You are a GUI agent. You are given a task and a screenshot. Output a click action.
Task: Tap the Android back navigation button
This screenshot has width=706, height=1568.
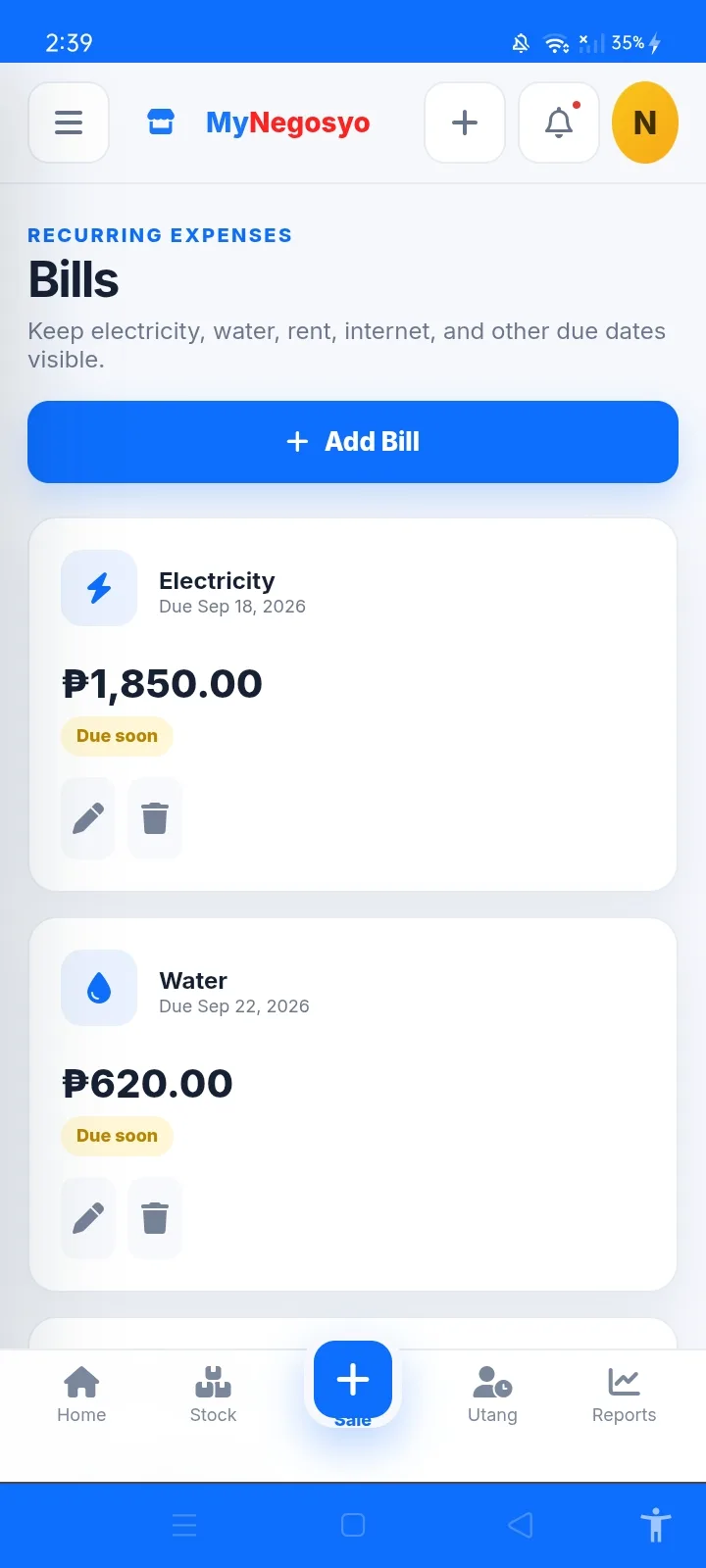521,1525
